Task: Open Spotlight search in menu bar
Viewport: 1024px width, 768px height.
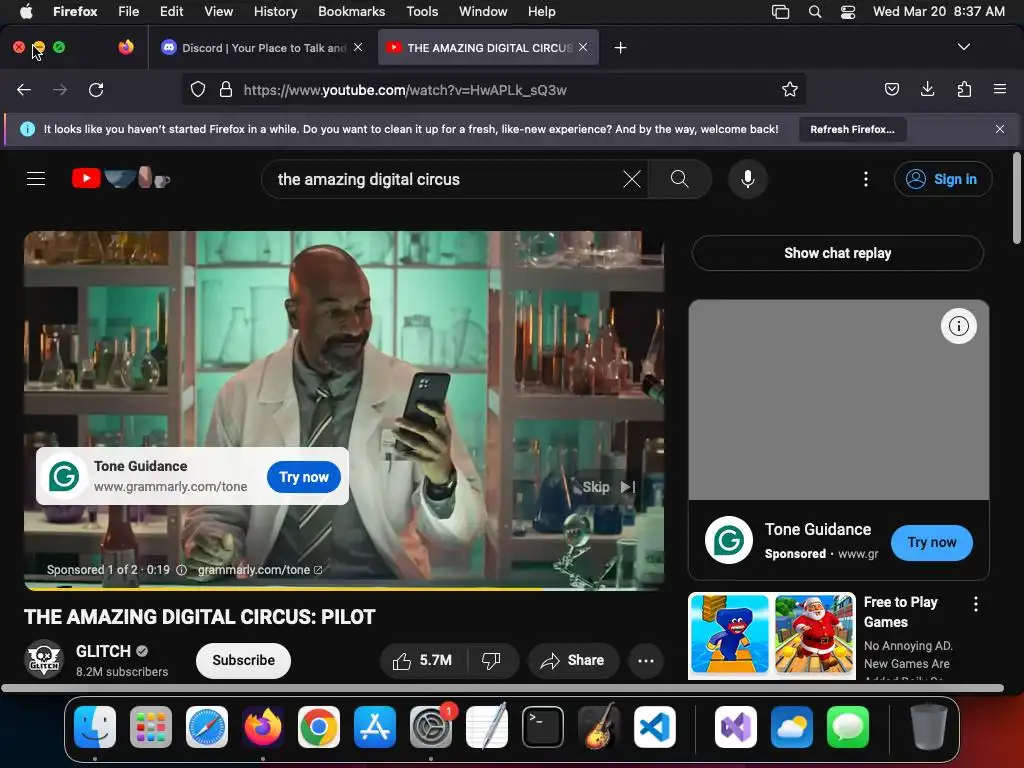Action: pos(814,12)
